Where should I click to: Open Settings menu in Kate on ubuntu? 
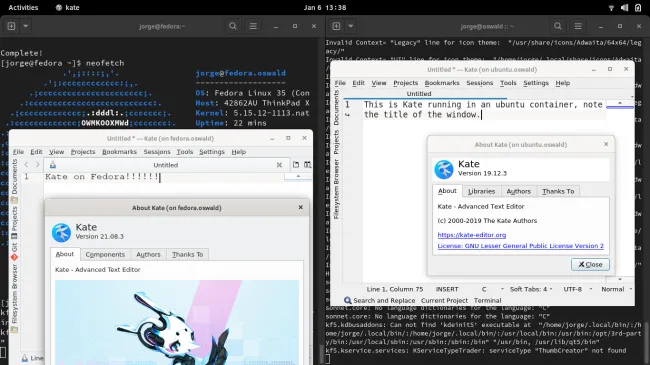click(536, 83)
